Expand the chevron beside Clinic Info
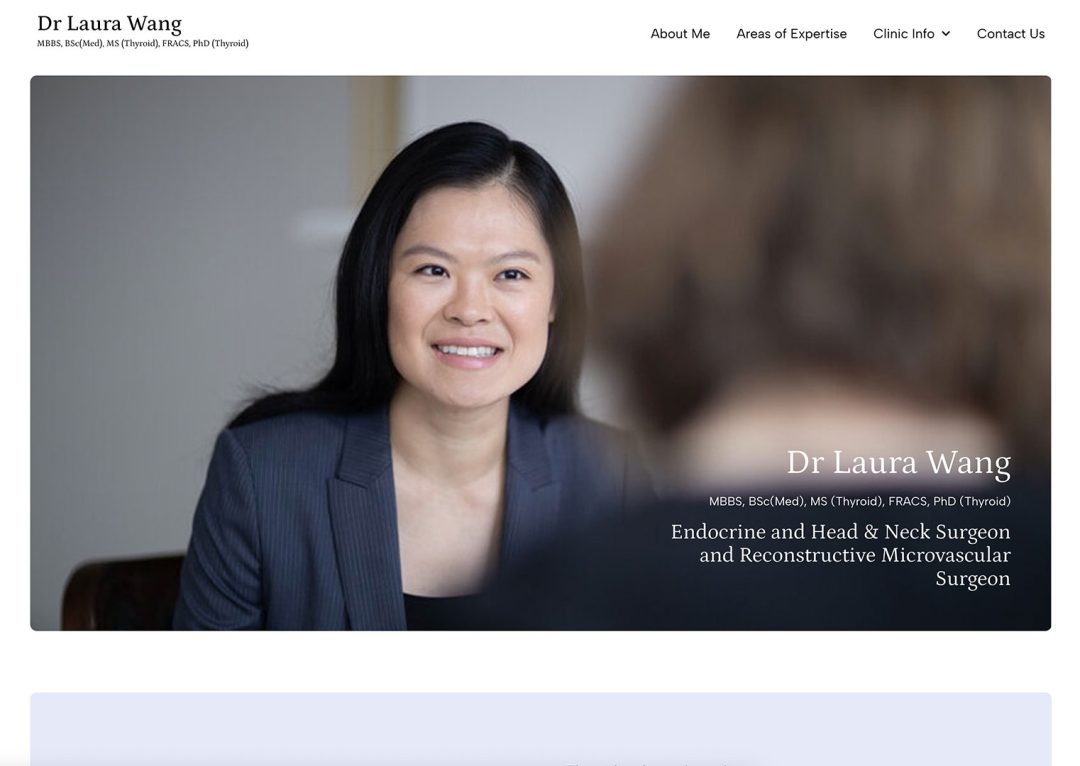1080x766 pixels. [x=946, y=34]
